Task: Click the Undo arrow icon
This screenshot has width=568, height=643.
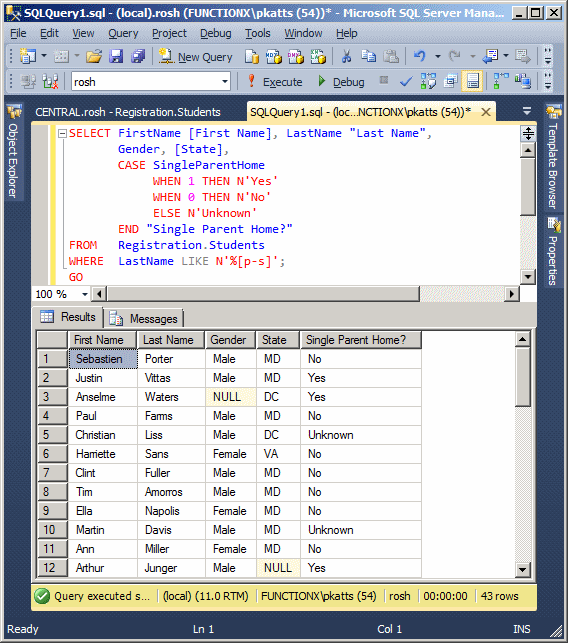Action: point(420,56)
